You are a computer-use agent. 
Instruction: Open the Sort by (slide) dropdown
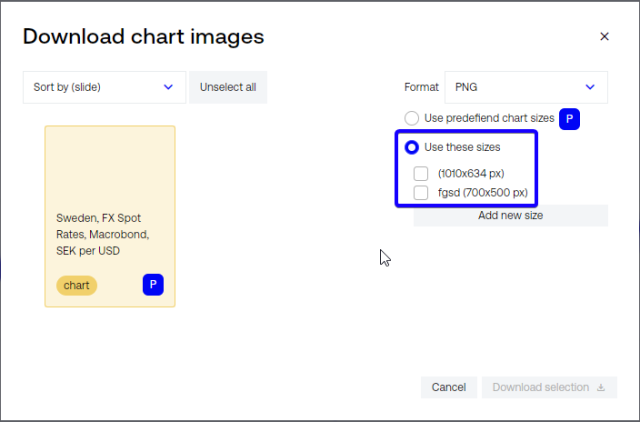104,87
